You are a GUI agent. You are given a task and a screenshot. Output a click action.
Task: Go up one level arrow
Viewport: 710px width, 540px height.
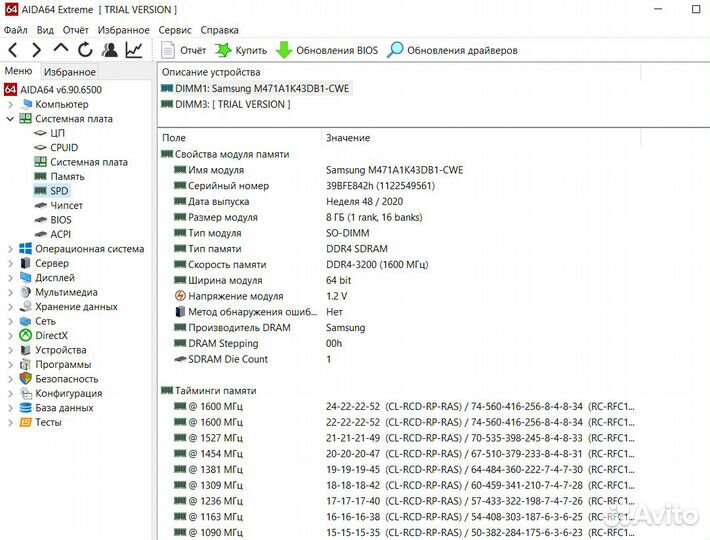point(61,48)
